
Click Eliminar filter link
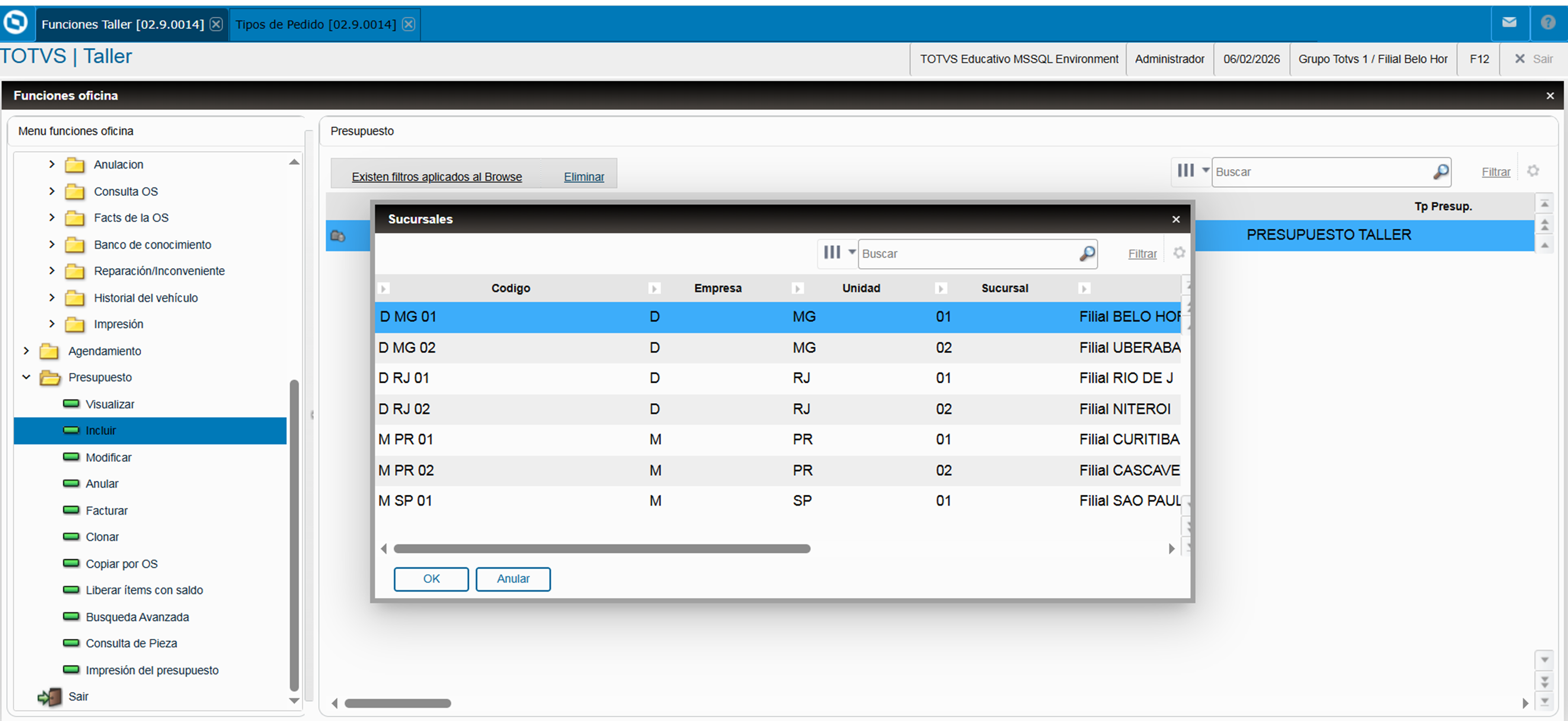583,177
